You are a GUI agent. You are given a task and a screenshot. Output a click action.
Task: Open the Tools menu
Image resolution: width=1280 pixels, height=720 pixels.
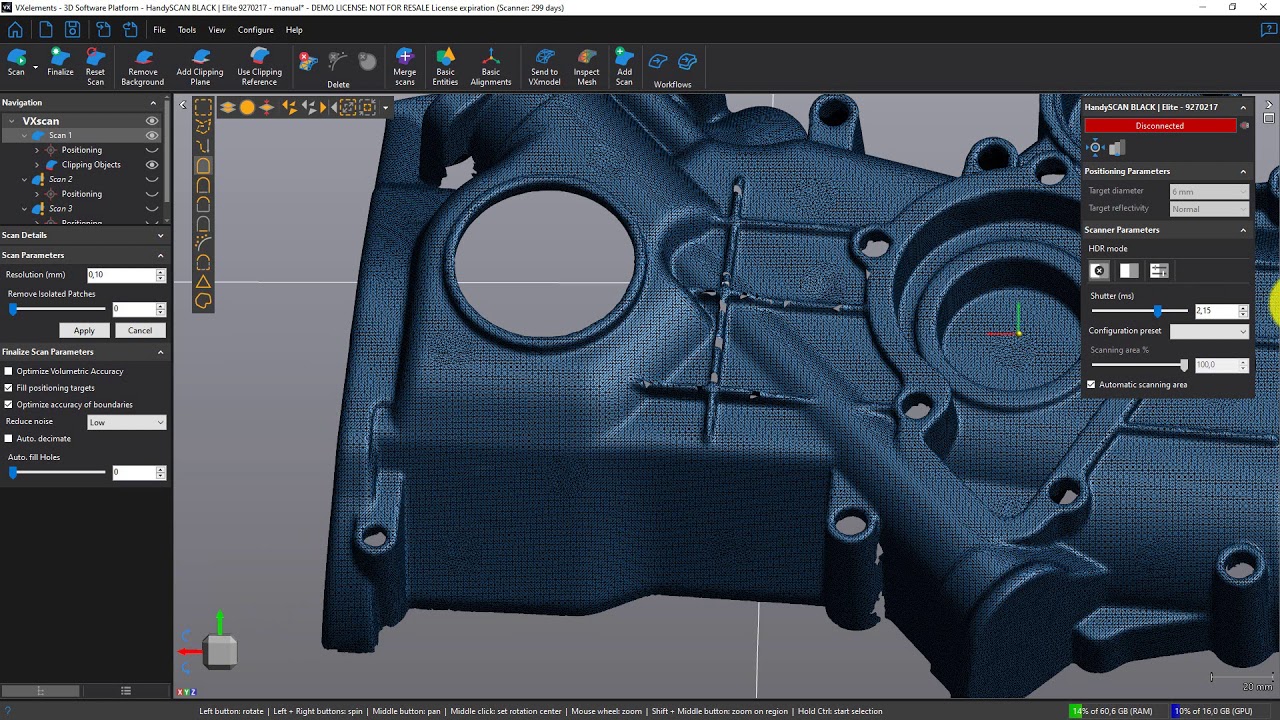pos(187,30)
